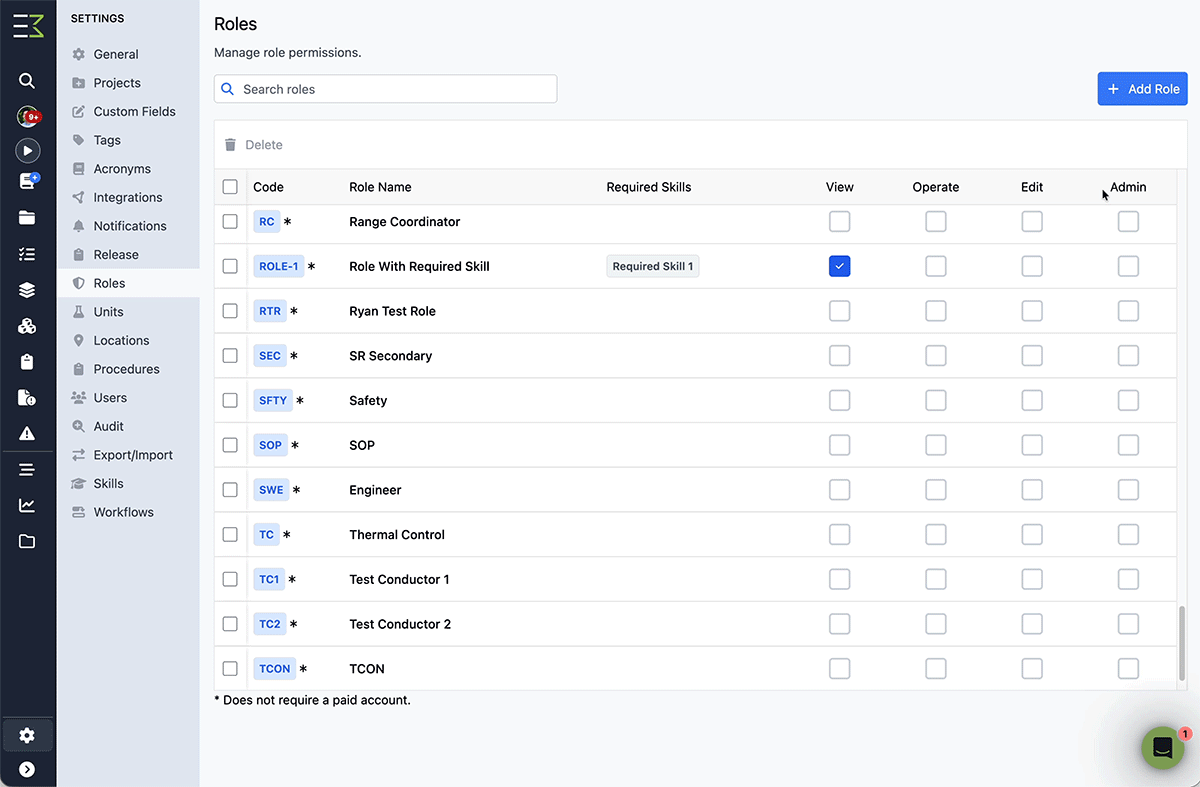
Task: Click the Add Role button
Action: coord(1142,89)
